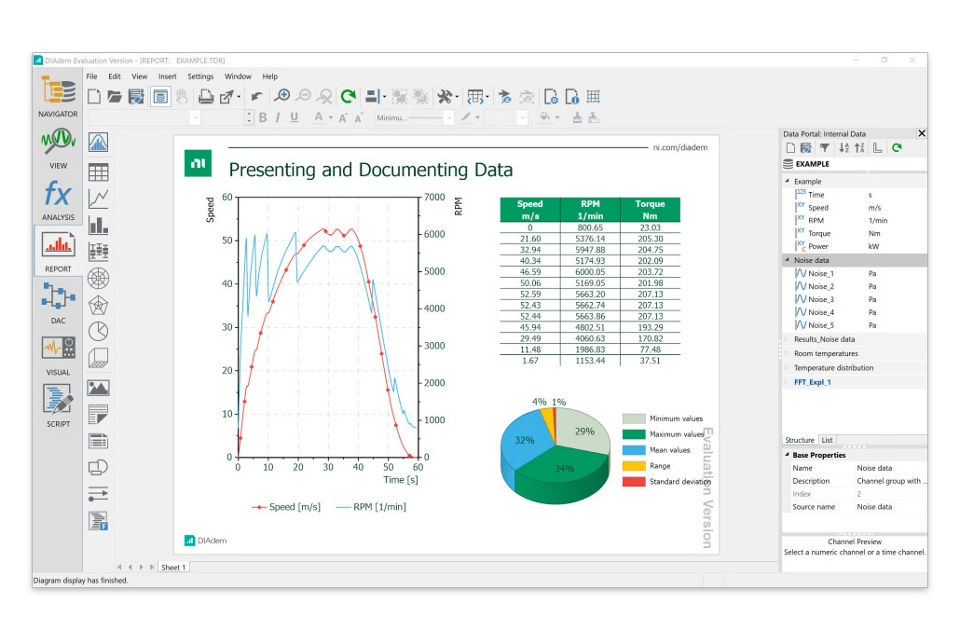Open the SCRIPT panel
The height and width of the screenshot is (640, 960).
pyautogui.click(x=58, y=404)
